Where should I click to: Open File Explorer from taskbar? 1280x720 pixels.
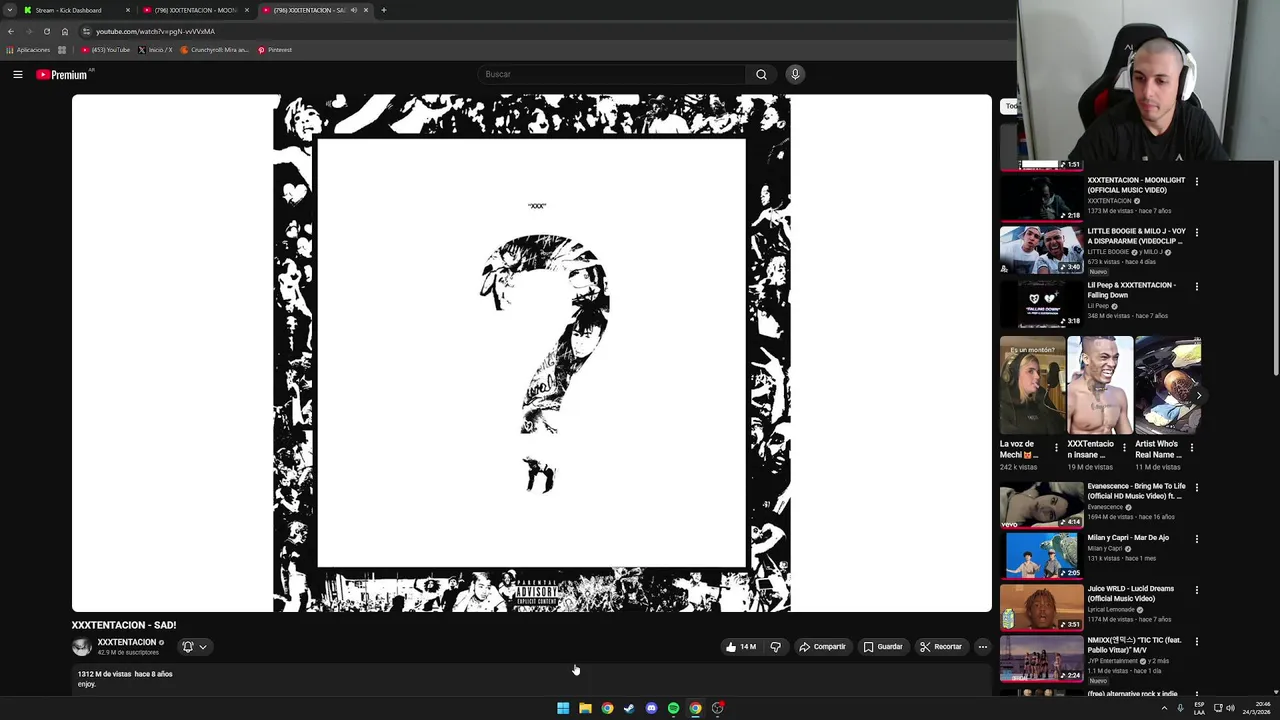coord(585,708)
